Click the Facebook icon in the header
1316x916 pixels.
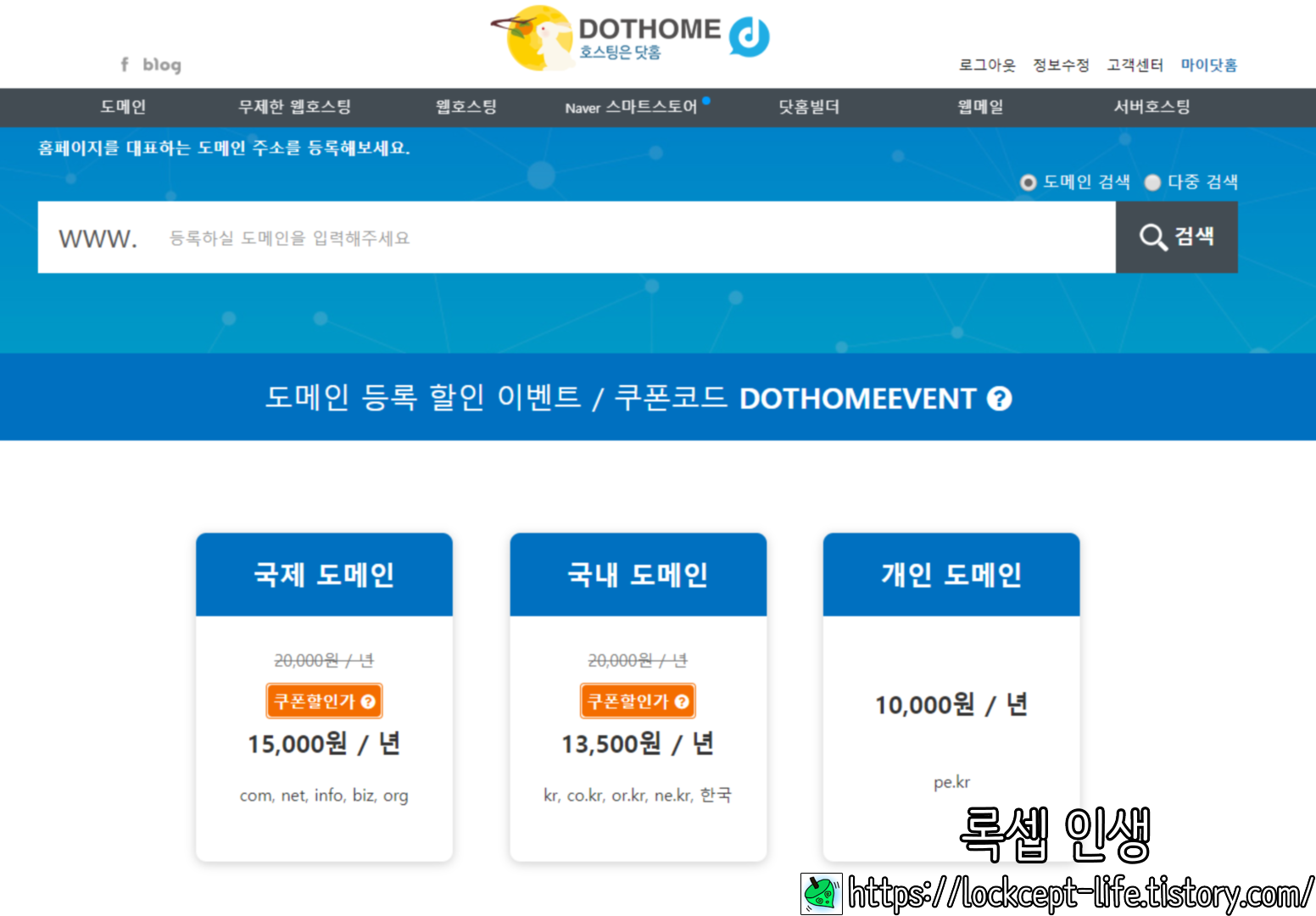click(125, 64)
